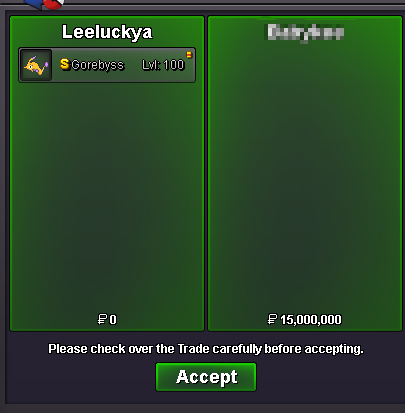Viewport: 405px width, 413px height.
Task: Click the 15,000,000 money offer
Action: pos(311,320)
